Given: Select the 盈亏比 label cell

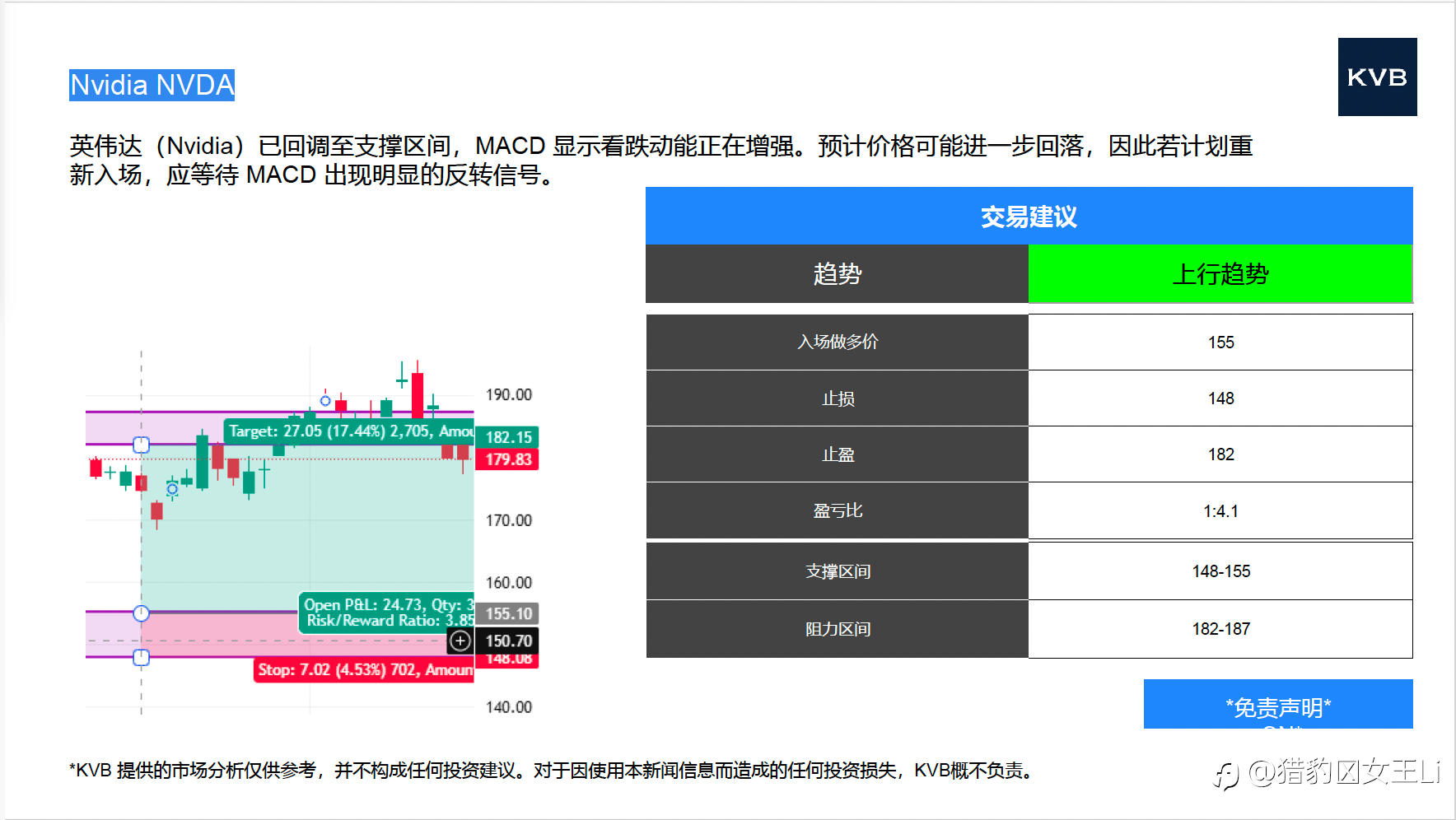Looking at the screenshot, I should click(x=838, y=510).
